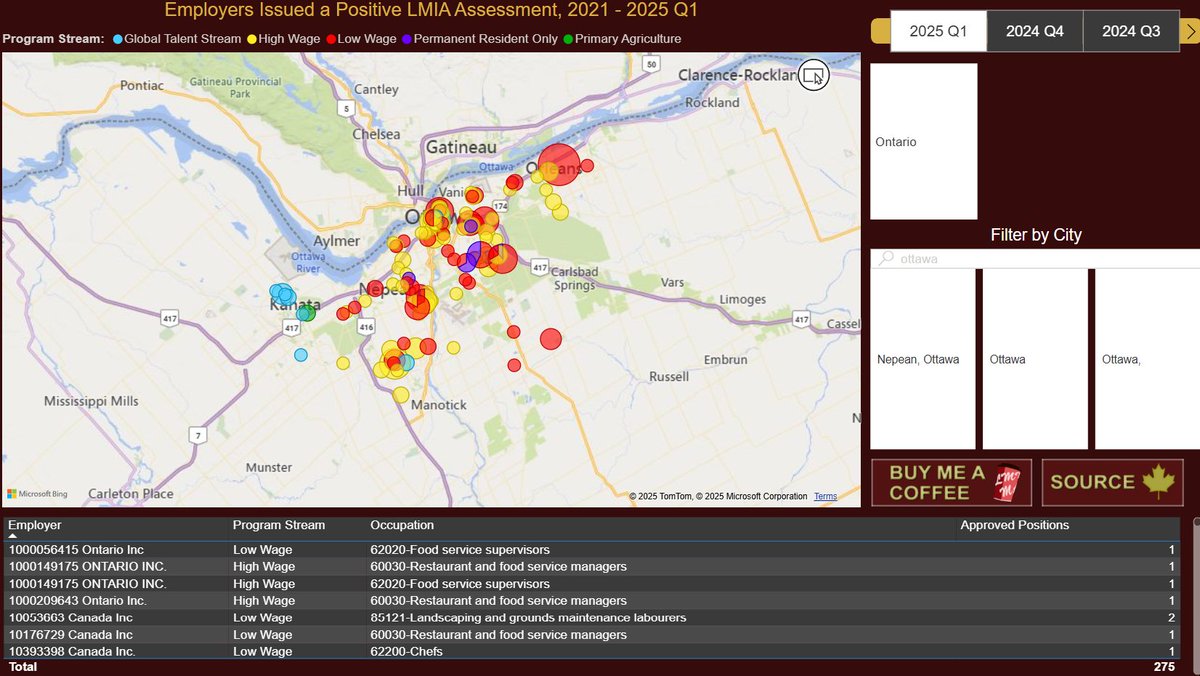
Task: Click the left arrow before the 2025 Q1 tab
Action: point(880,31)
